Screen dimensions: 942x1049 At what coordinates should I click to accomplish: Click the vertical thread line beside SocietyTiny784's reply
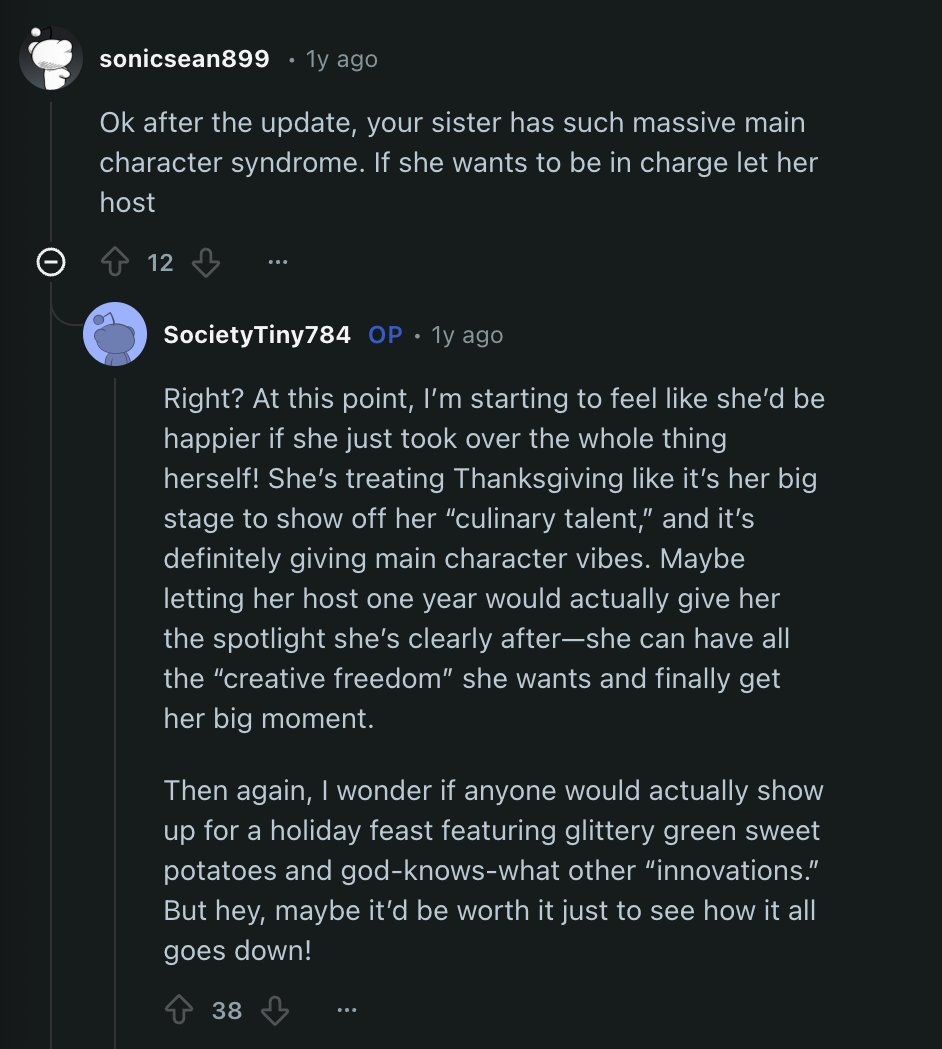pyautogui.click(x=114, y=700)
